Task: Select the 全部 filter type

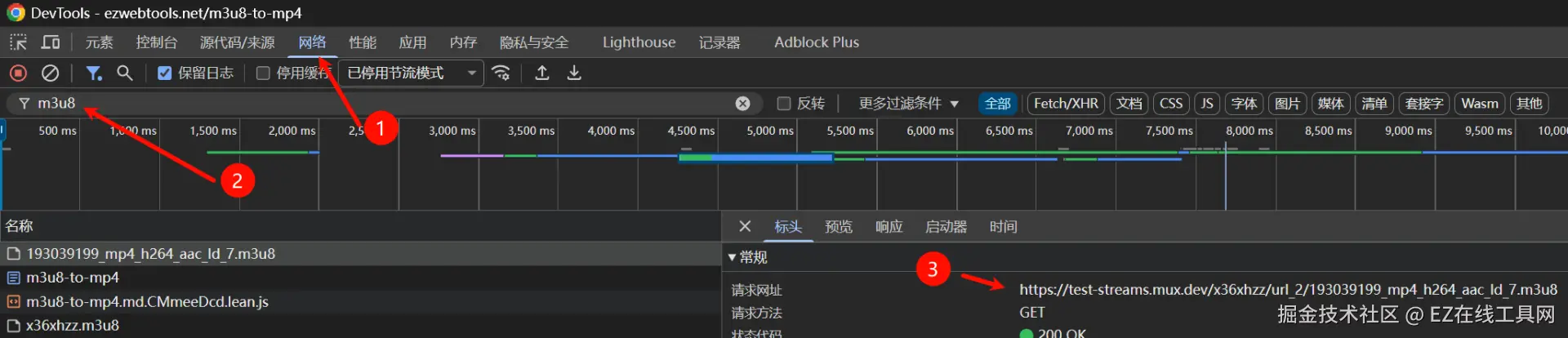Action: tap(998, 104)
